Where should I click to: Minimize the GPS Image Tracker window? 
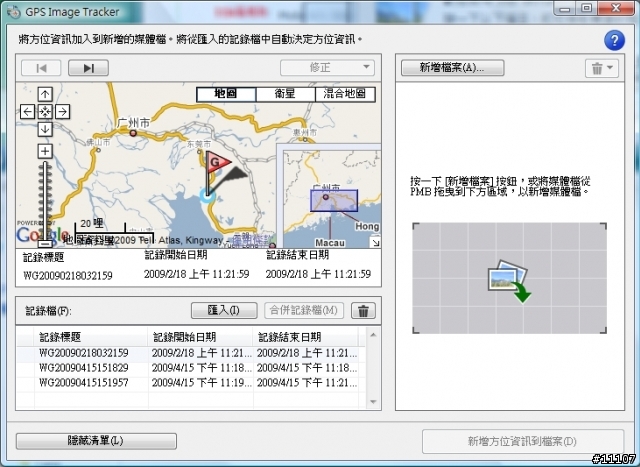565,9
